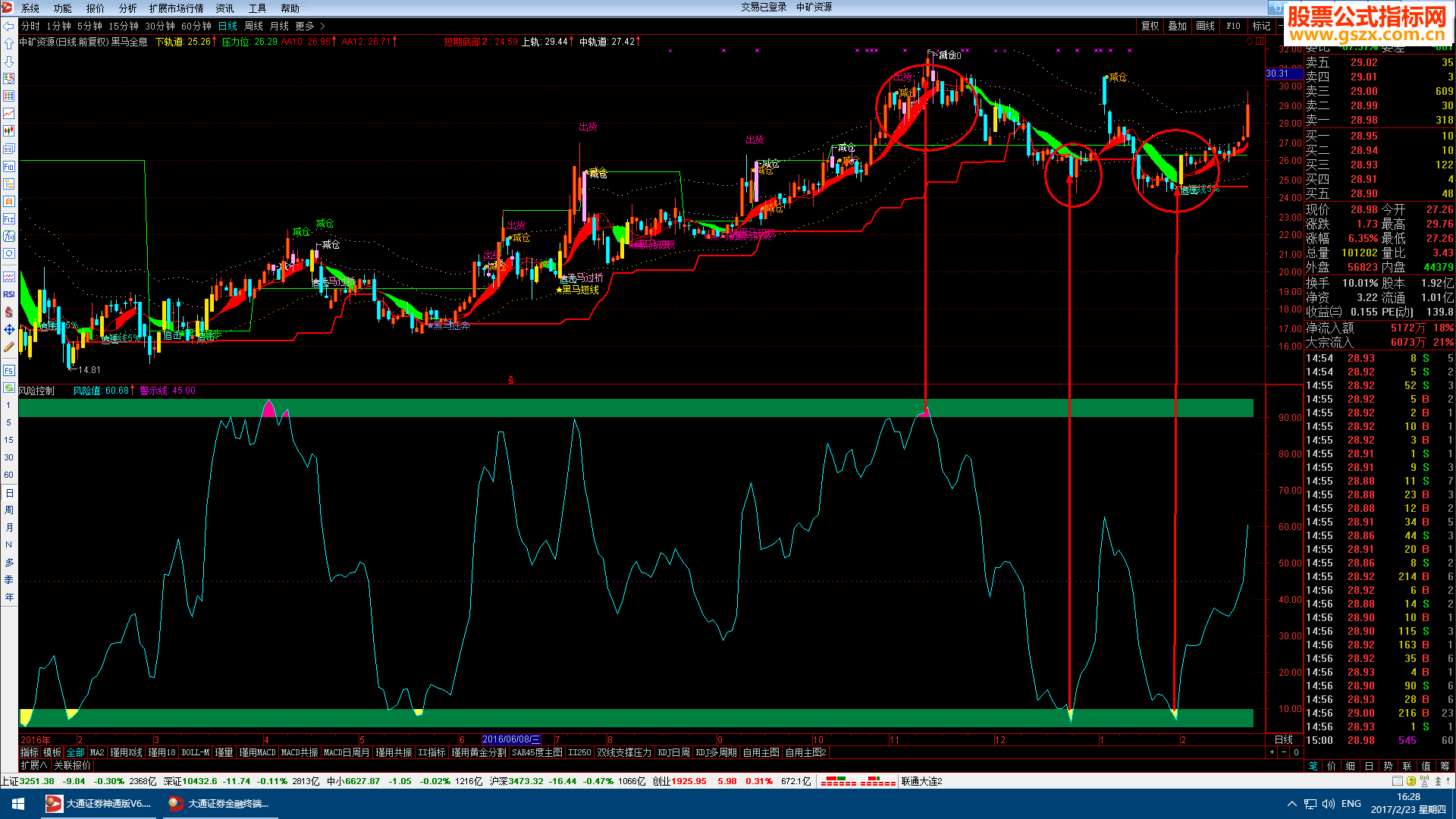Open the 日线 period selector below chart

(x=1284, y=739)
